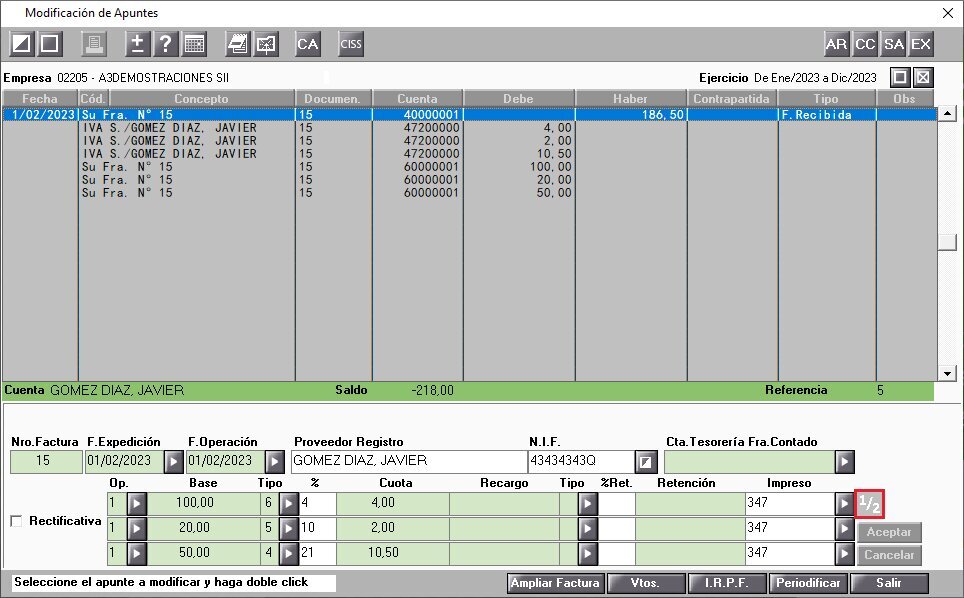Image resolution: width=964 pixels, height=598 pixels.
Task: Click the table scrollbar thumb
Action: [x=947, y=242]
